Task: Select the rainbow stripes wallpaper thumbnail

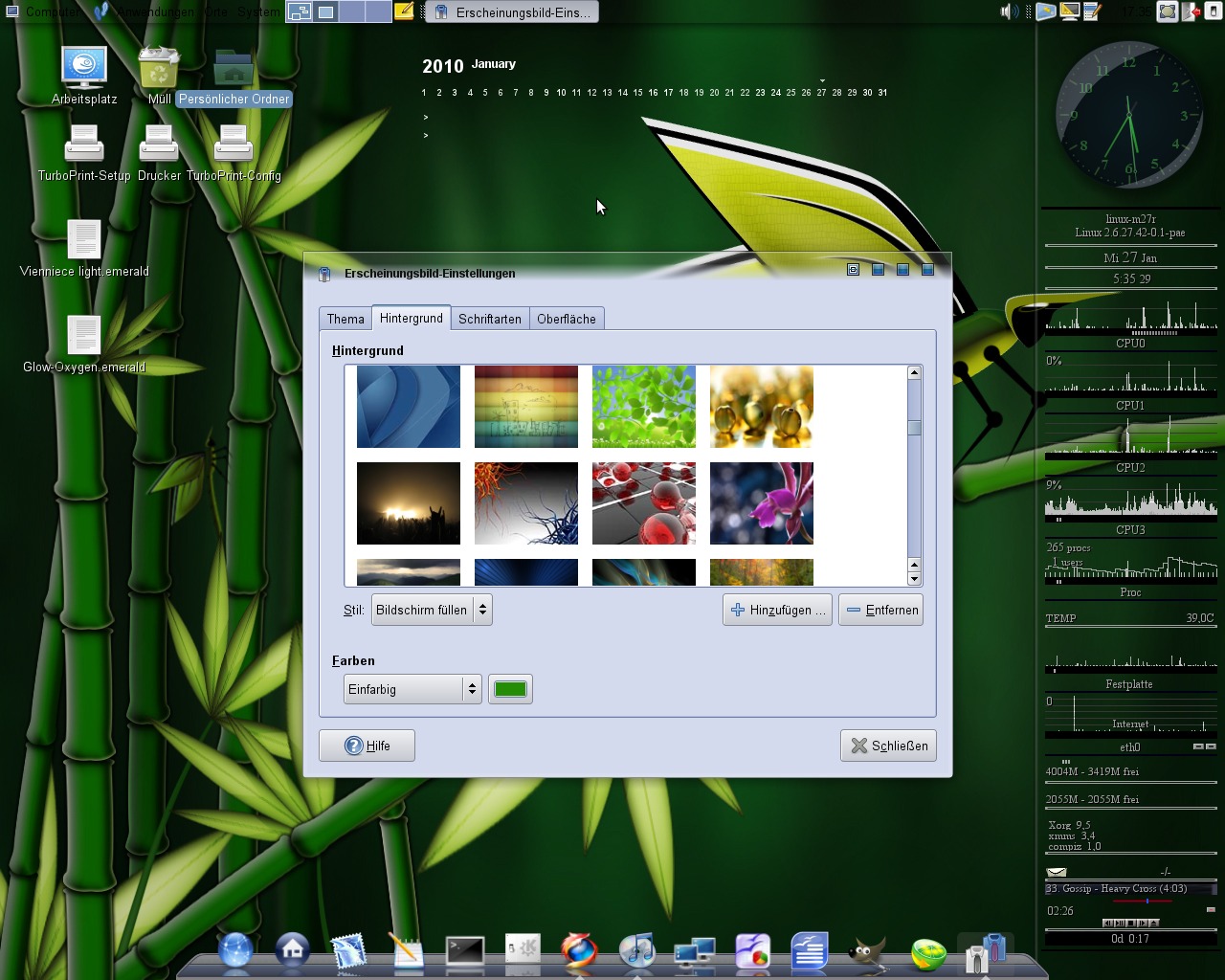Action: [526, 407]
